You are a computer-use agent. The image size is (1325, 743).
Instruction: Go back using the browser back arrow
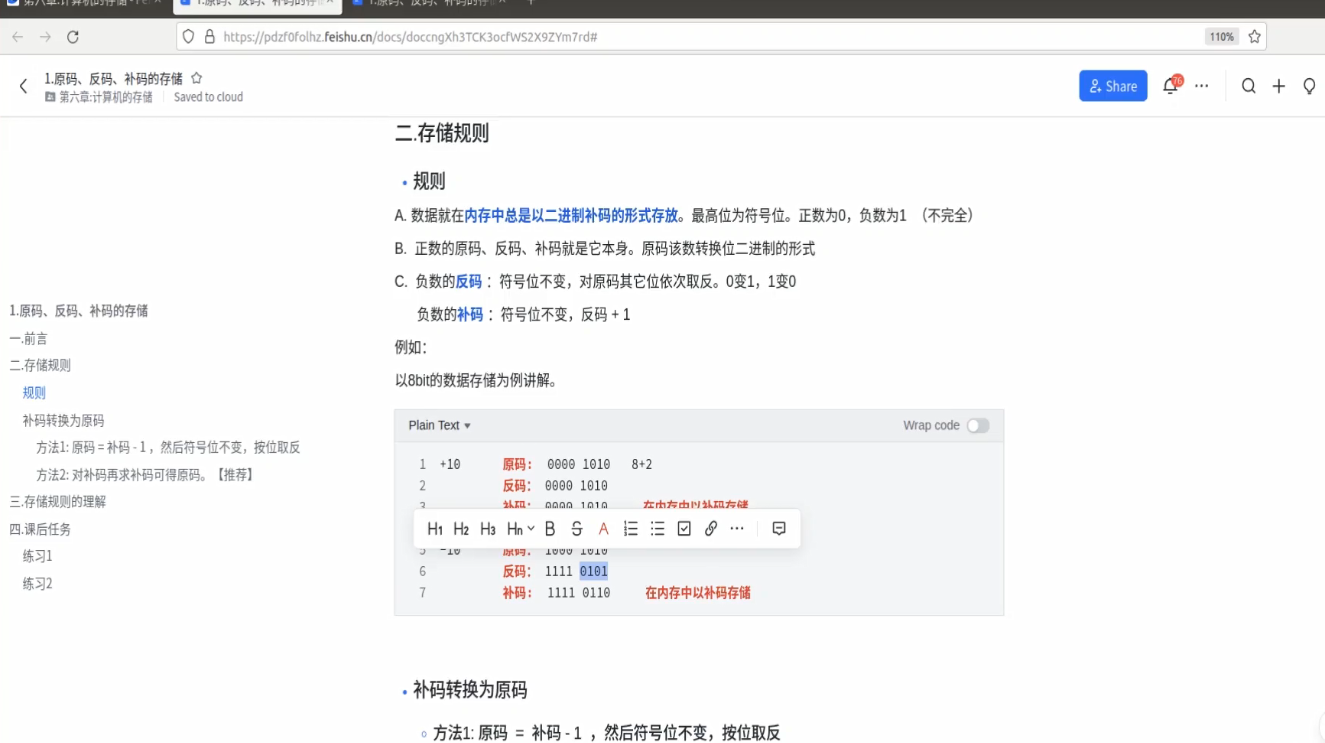point(17,37)
